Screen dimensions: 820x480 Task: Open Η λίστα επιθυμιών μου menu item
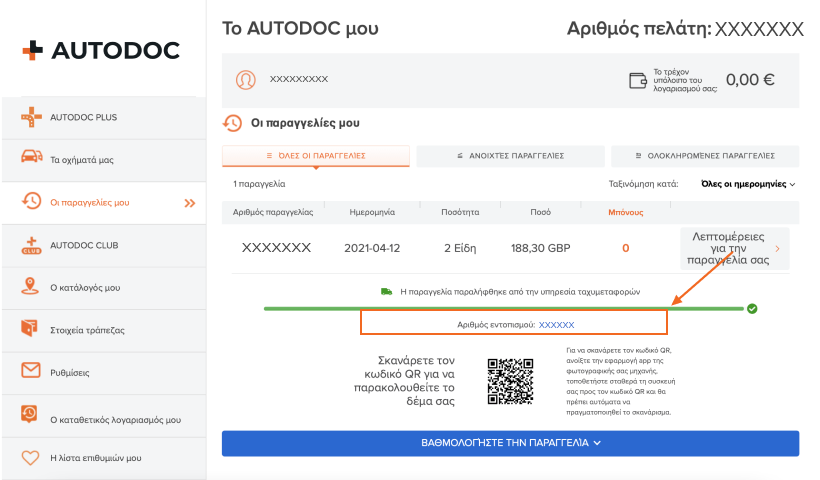(x=104, y=458)
